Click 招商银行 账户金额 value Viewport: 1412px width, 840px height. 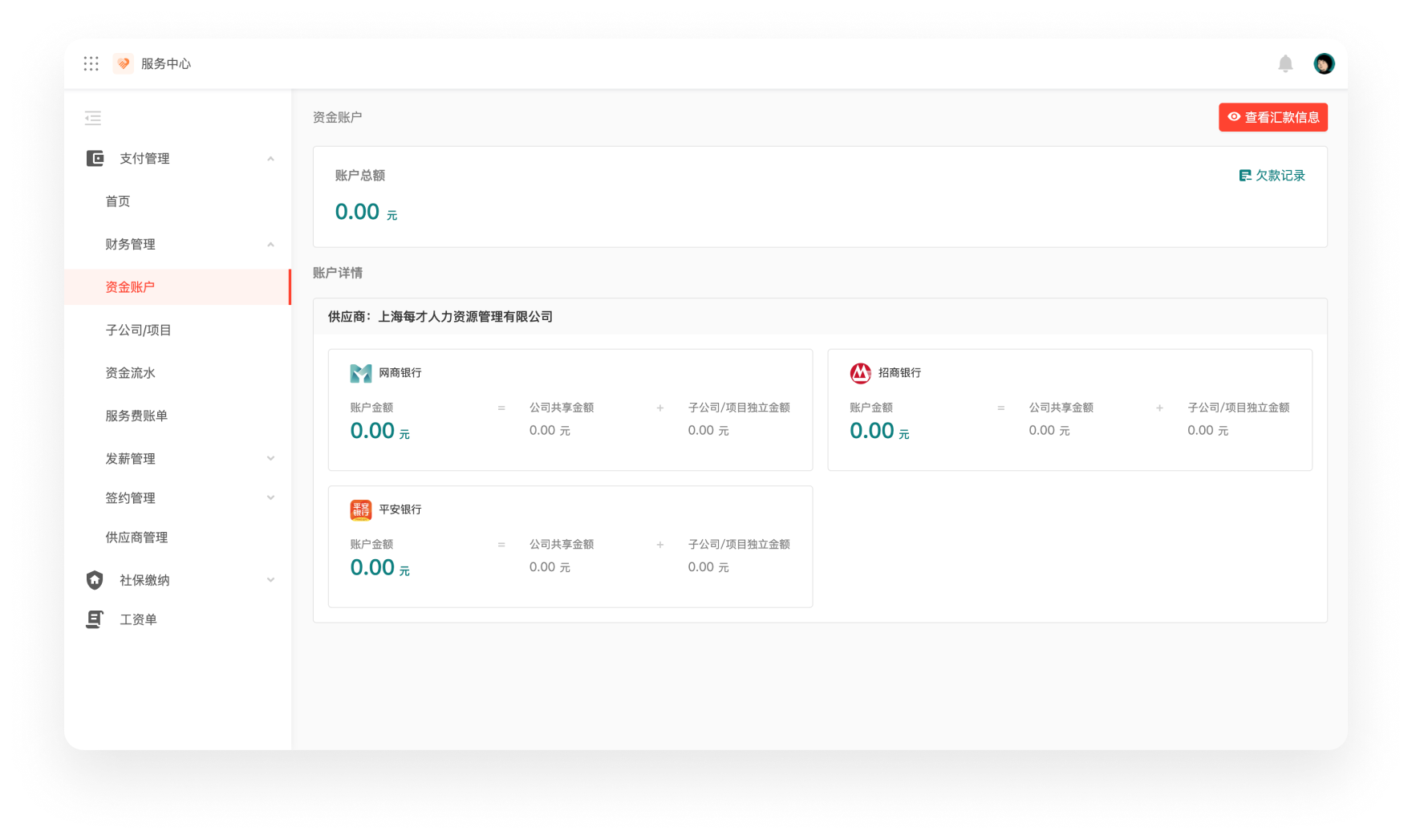pyautogui.click(x=879, y=431)
